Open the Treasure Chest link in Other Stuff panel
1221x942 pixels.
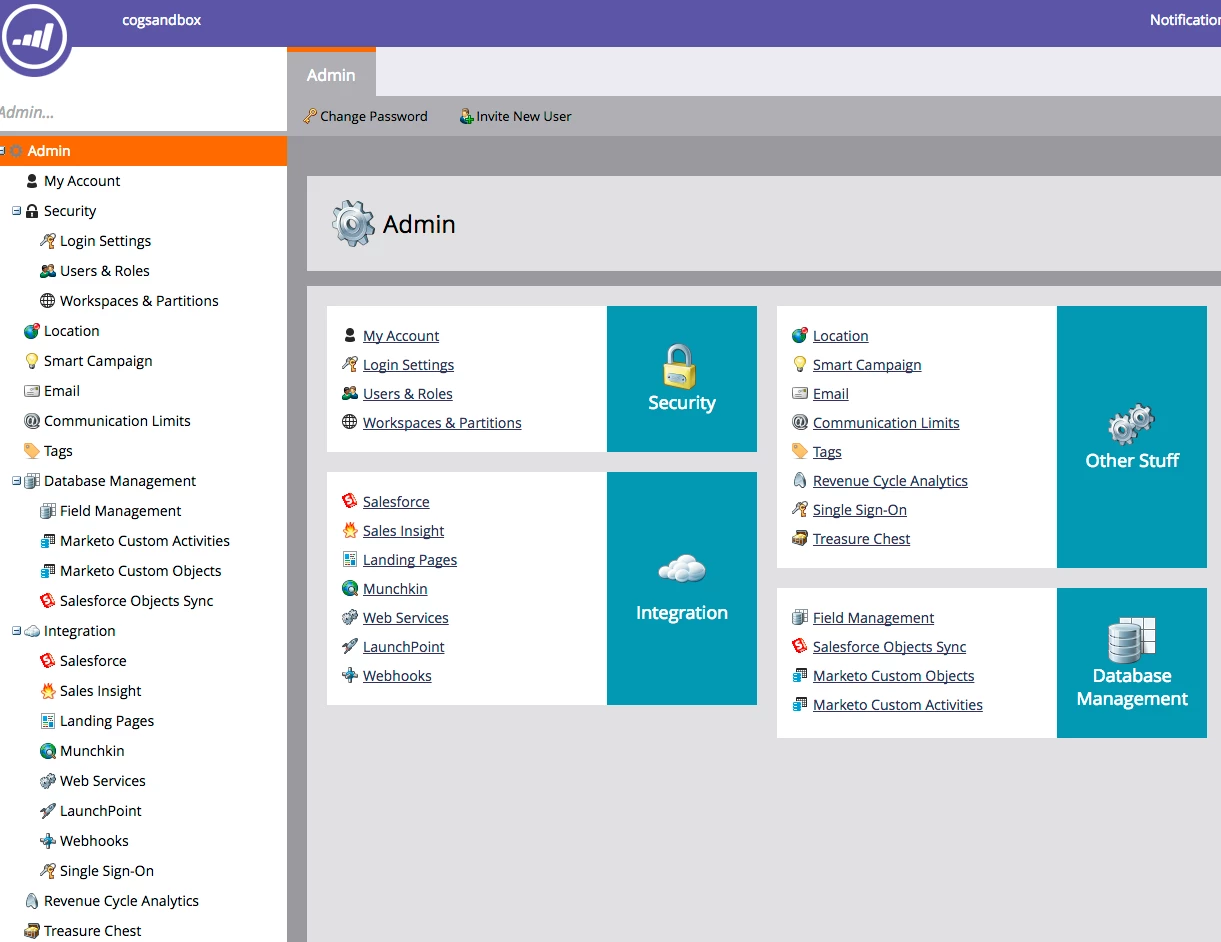pos(862,539)
